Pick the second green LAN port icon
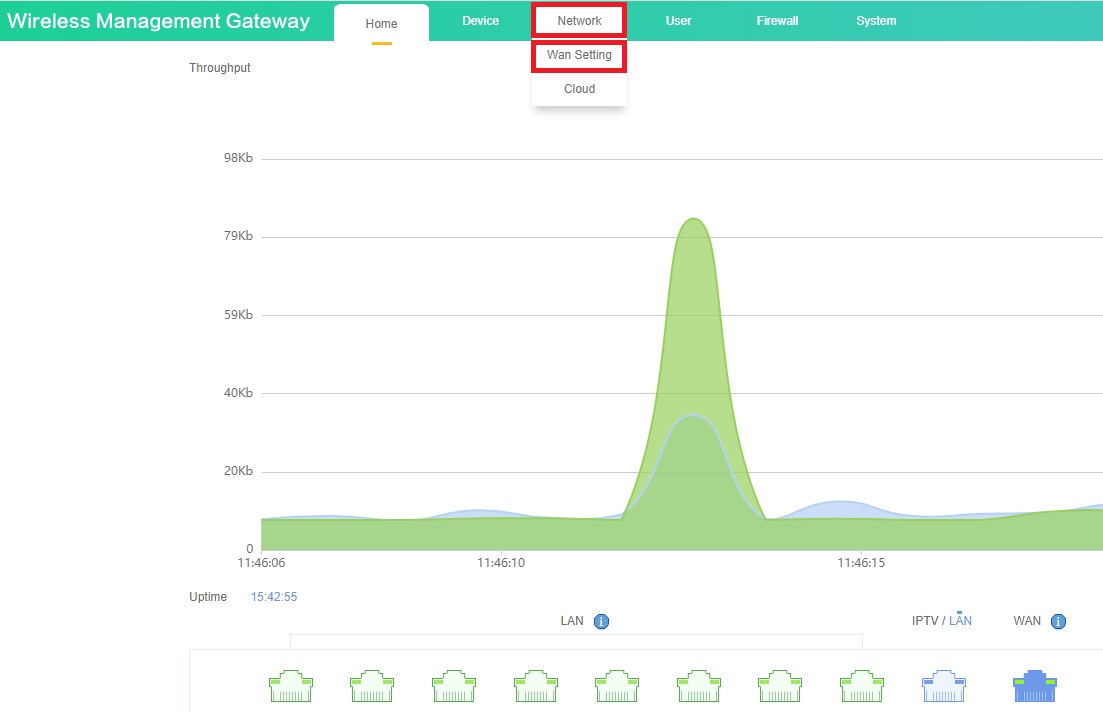Viewport: 1103px width, 712px height. click(372, 687)
